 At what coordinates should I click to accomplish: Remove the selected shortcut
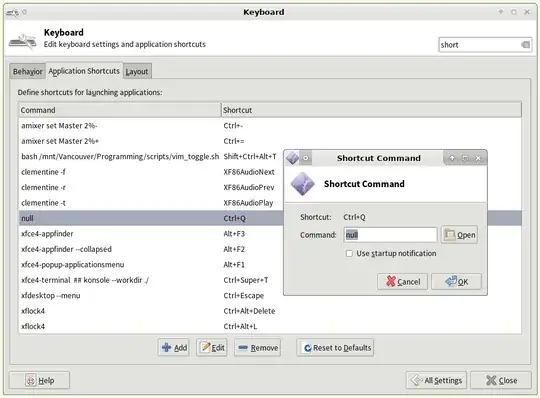258,348
